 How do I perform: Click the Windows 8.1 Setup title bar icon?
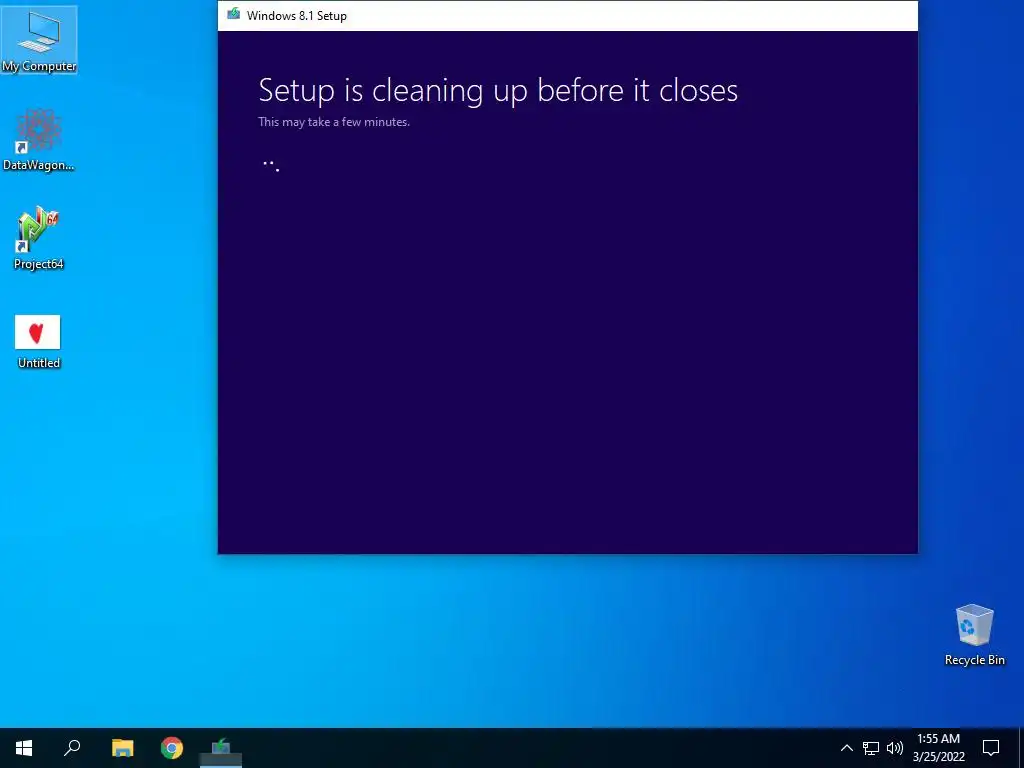(233, 15)
